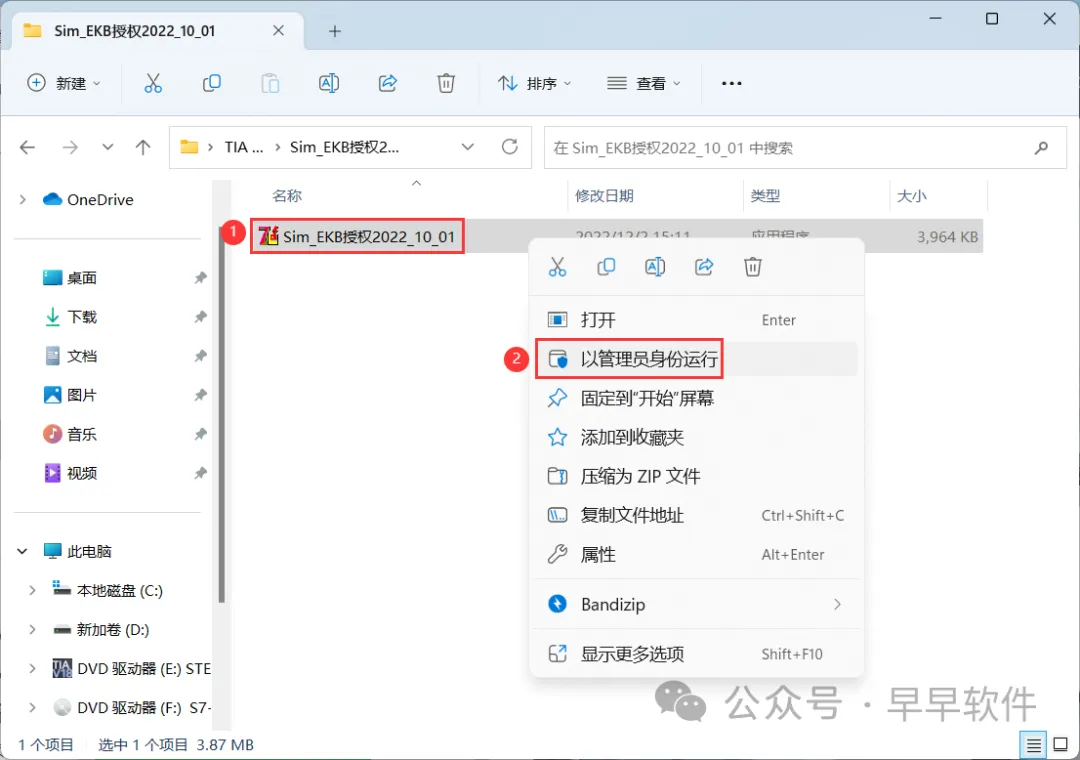Choose 压缩为 ZIP 文件 option

(x=696, y=476)
